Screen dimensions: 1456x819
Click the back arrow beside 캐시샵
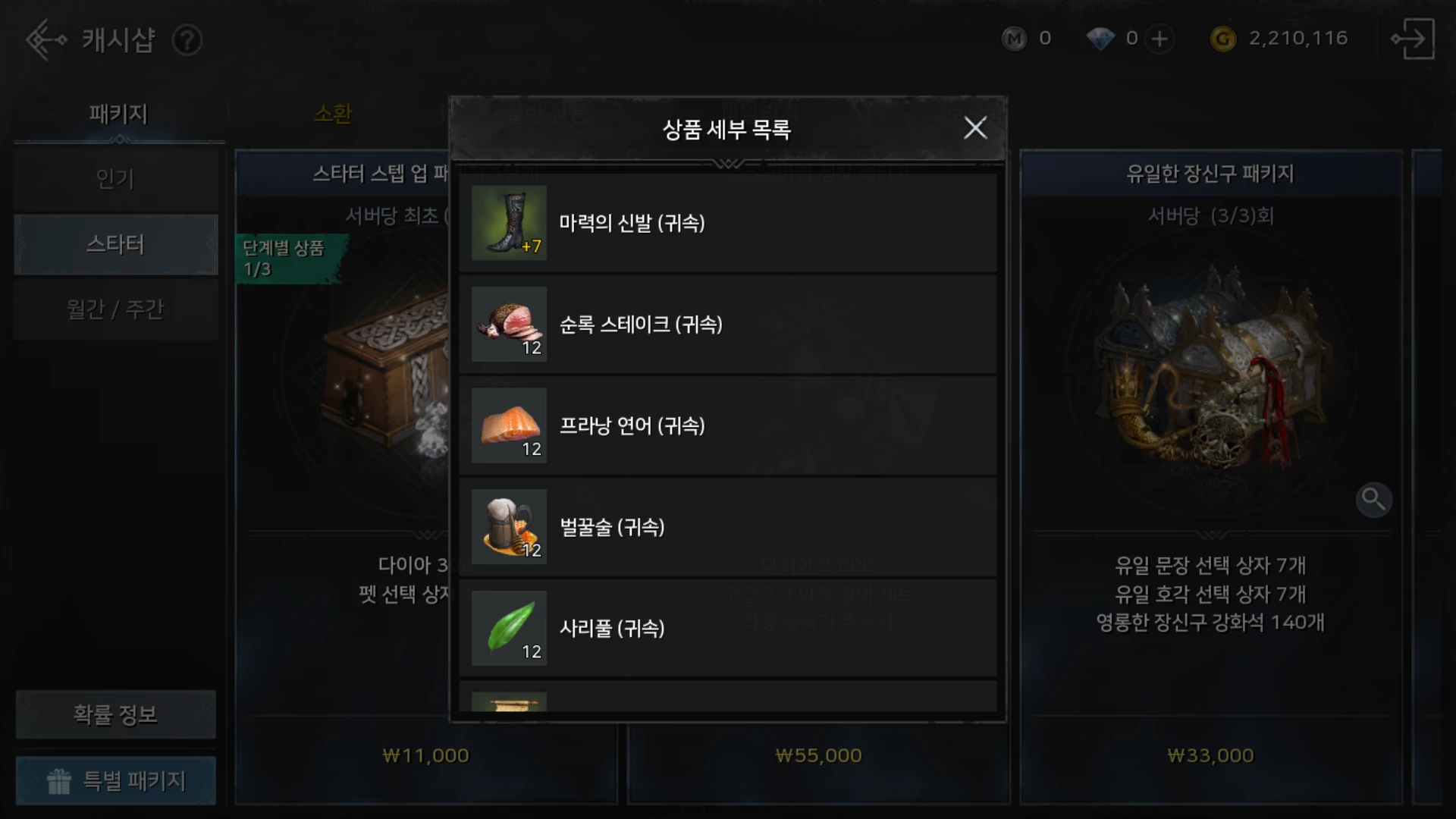[45, 39]
